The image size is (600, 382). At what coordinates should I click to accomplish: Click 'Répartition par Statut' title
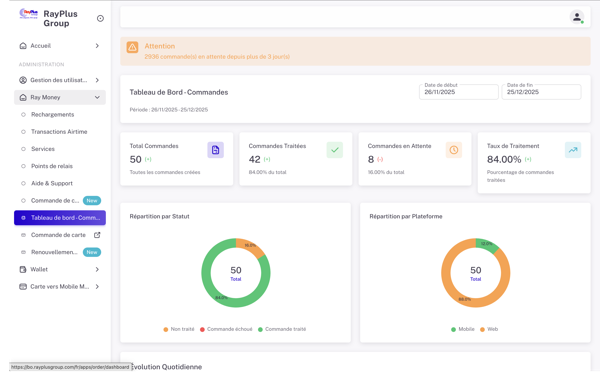tap(160, 216)
